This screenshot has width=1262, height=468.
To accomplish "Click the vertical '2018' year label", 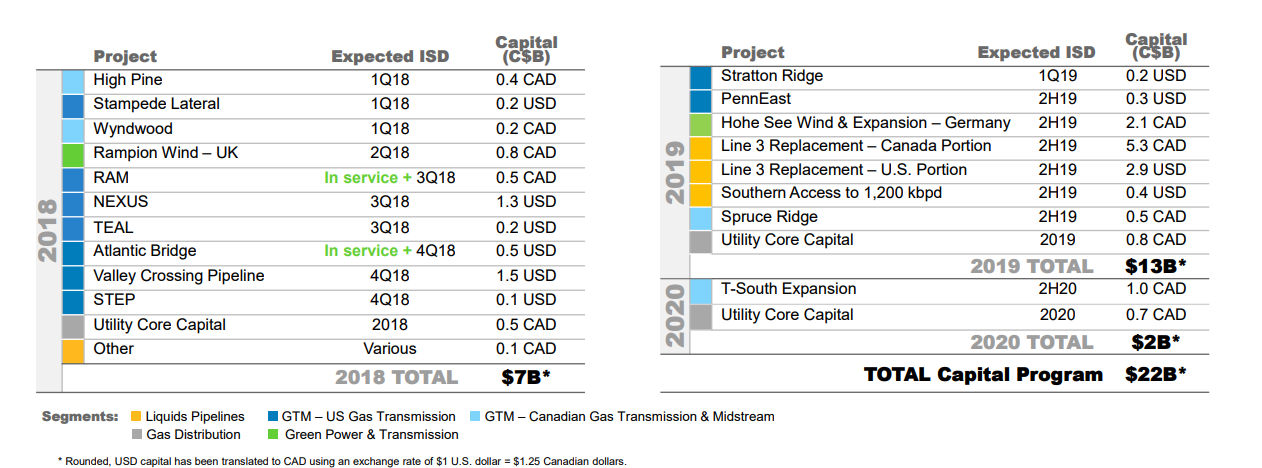I will click(x=48, y=231).
